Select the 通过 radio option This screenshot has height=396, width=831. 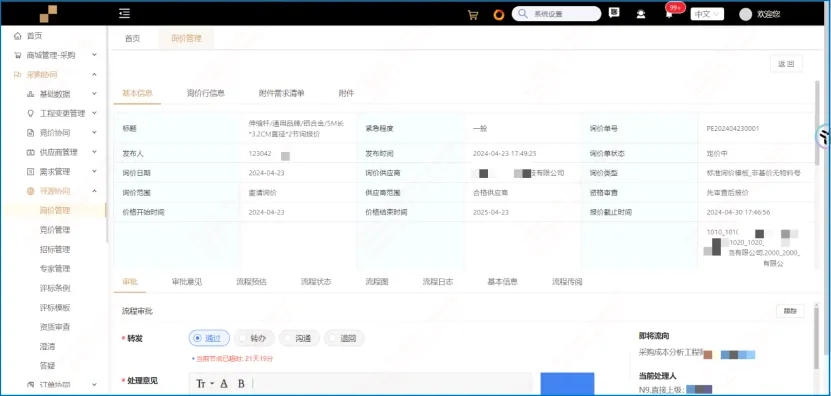point(209,338)
